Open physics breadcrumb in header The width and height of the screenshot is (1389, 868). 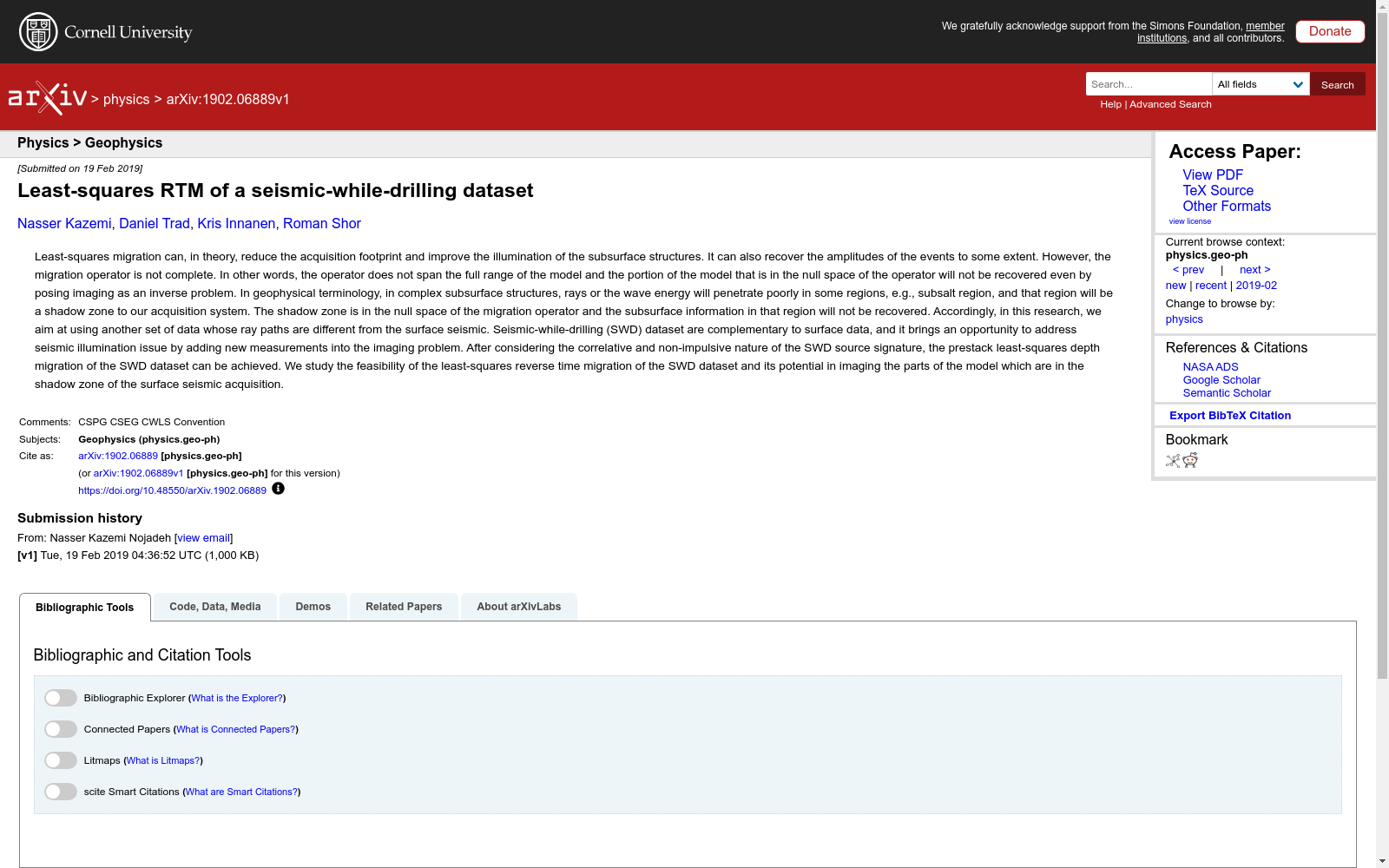126,99
